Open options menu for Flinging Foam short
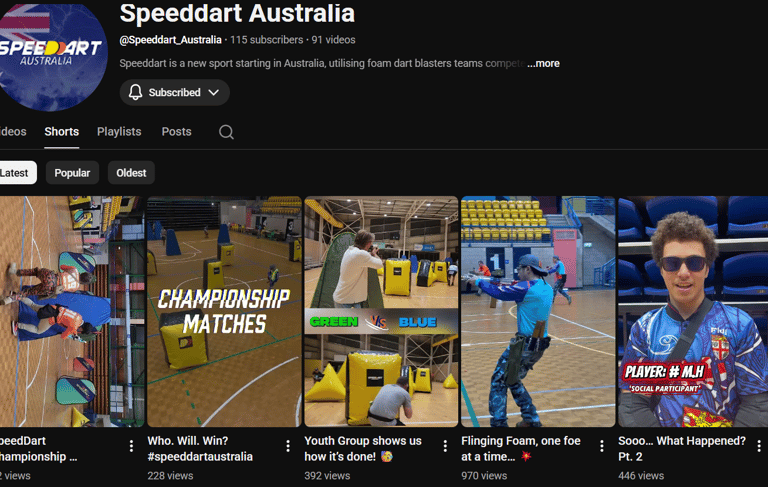This screenshot has height=487, width=768. coord(601,446)
